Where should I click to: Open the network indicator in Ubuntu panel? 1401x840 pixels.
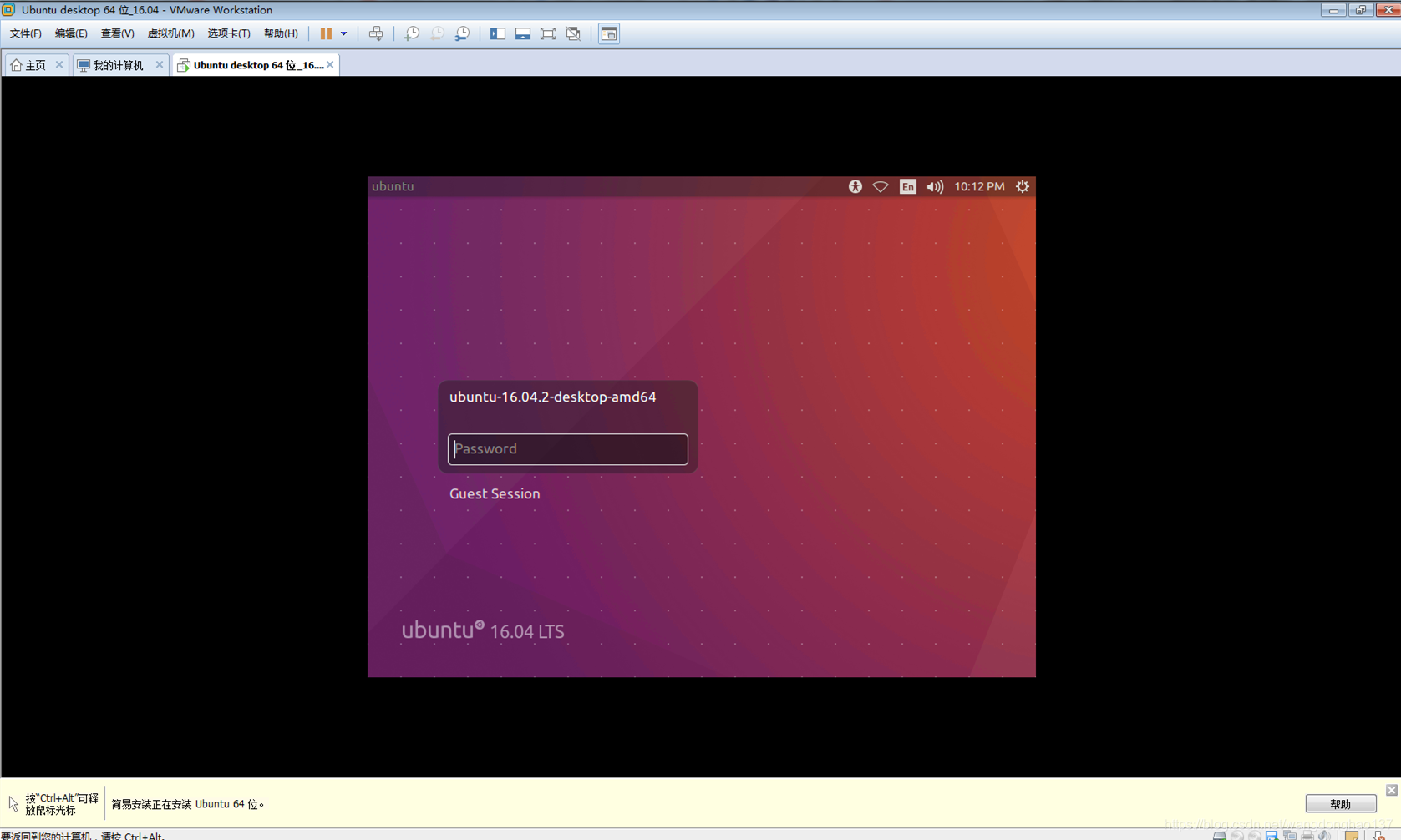coord(881,186)
